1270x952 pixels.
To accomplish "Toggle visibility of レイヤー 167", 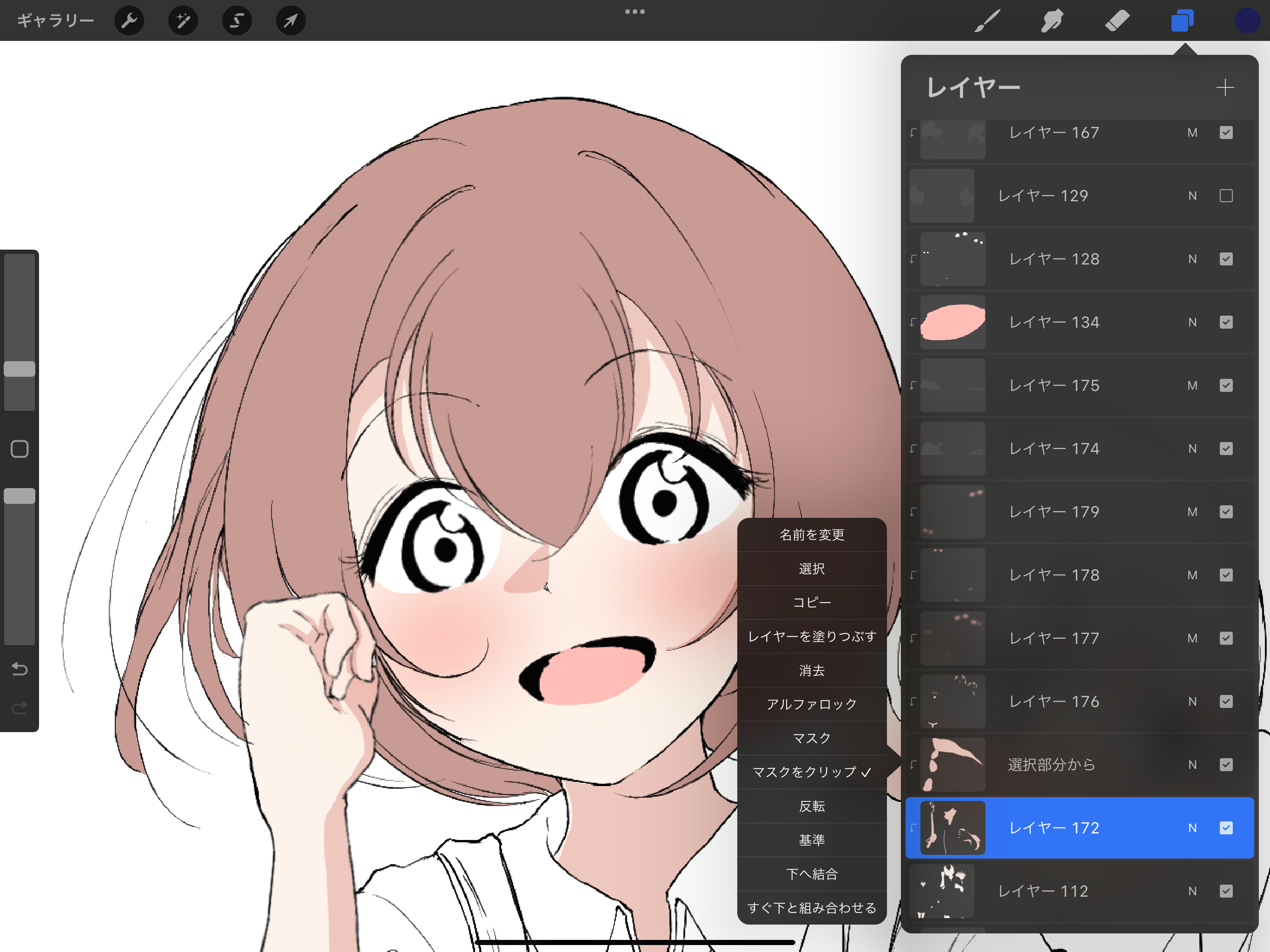I will [x=1226, y=132].
